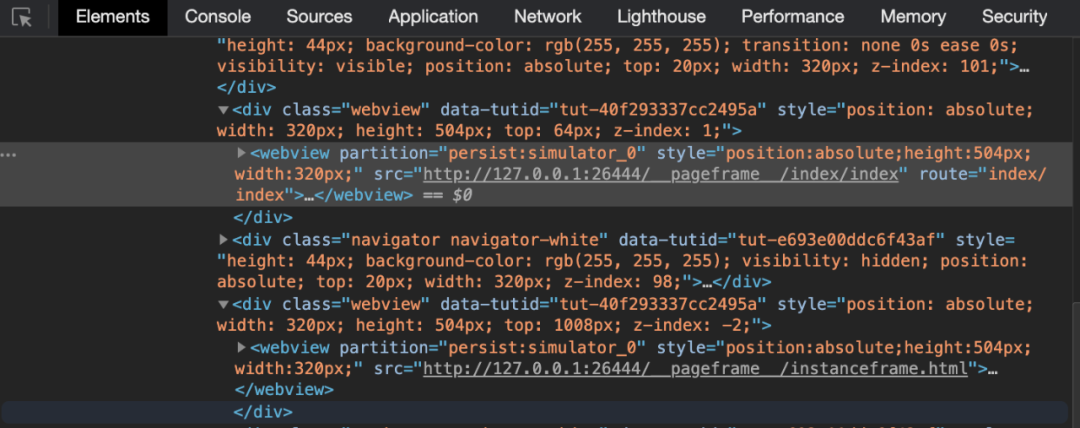1080x428 pixels.
Task: Select the Security tab
Action: point(1014,17)
